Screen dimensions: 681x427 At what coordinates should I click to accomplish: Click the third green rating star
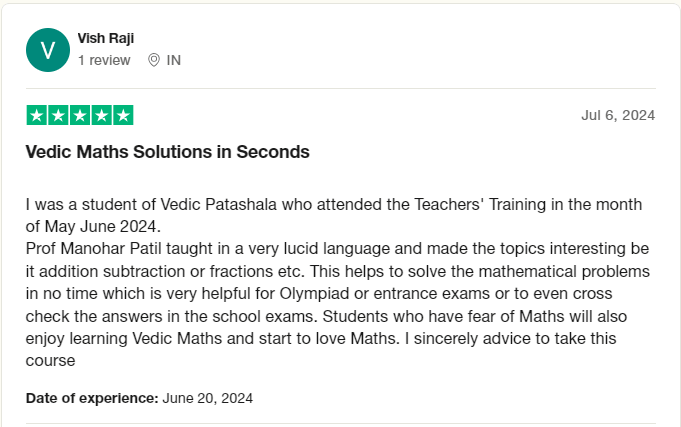point(80,115)
